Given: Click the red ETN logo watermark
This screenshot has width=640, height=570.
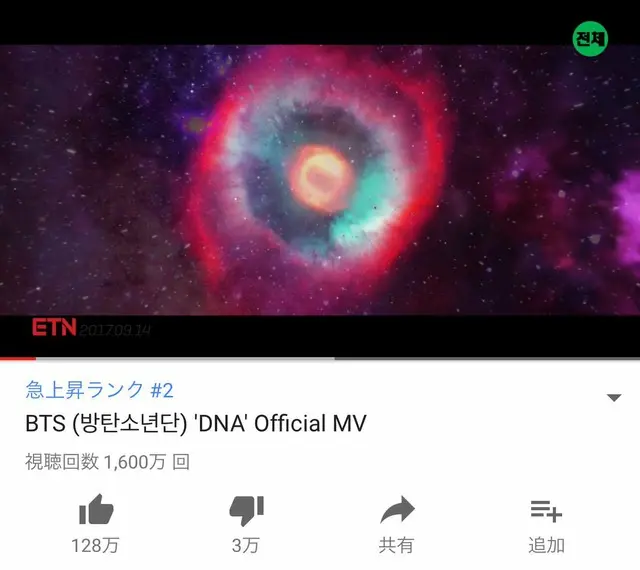Looking at the screenshot, I should (x=54, y=327).
